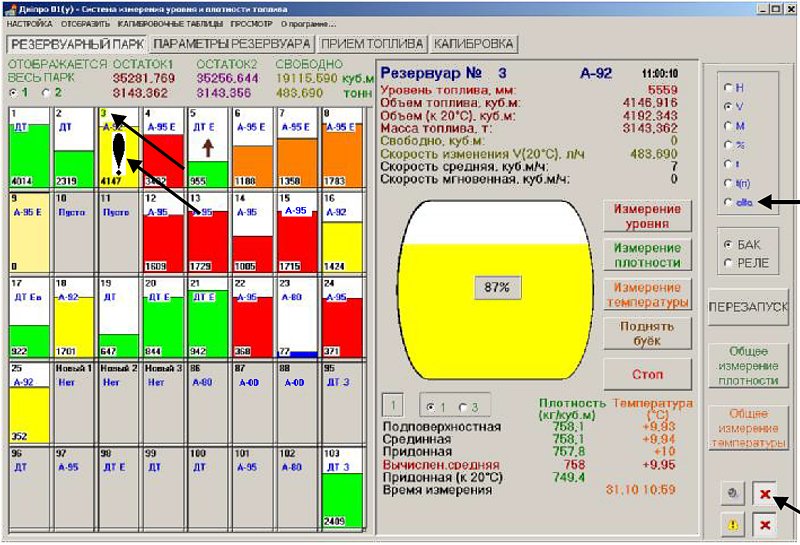Screen dimensions: 800x545
Task: Click the black exclamation mark in tank 3
Action: tap(118, 154)
